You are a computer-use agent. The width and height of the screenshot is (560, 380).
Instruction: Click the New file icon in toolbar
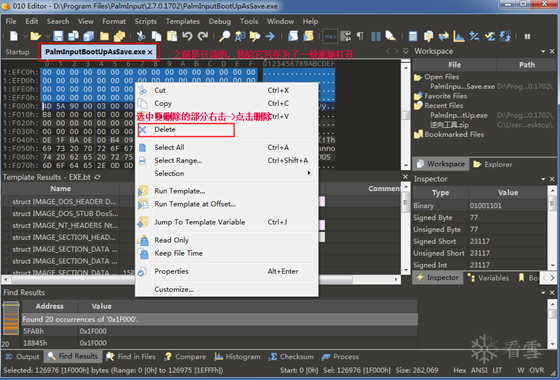[x=14, y=36]
